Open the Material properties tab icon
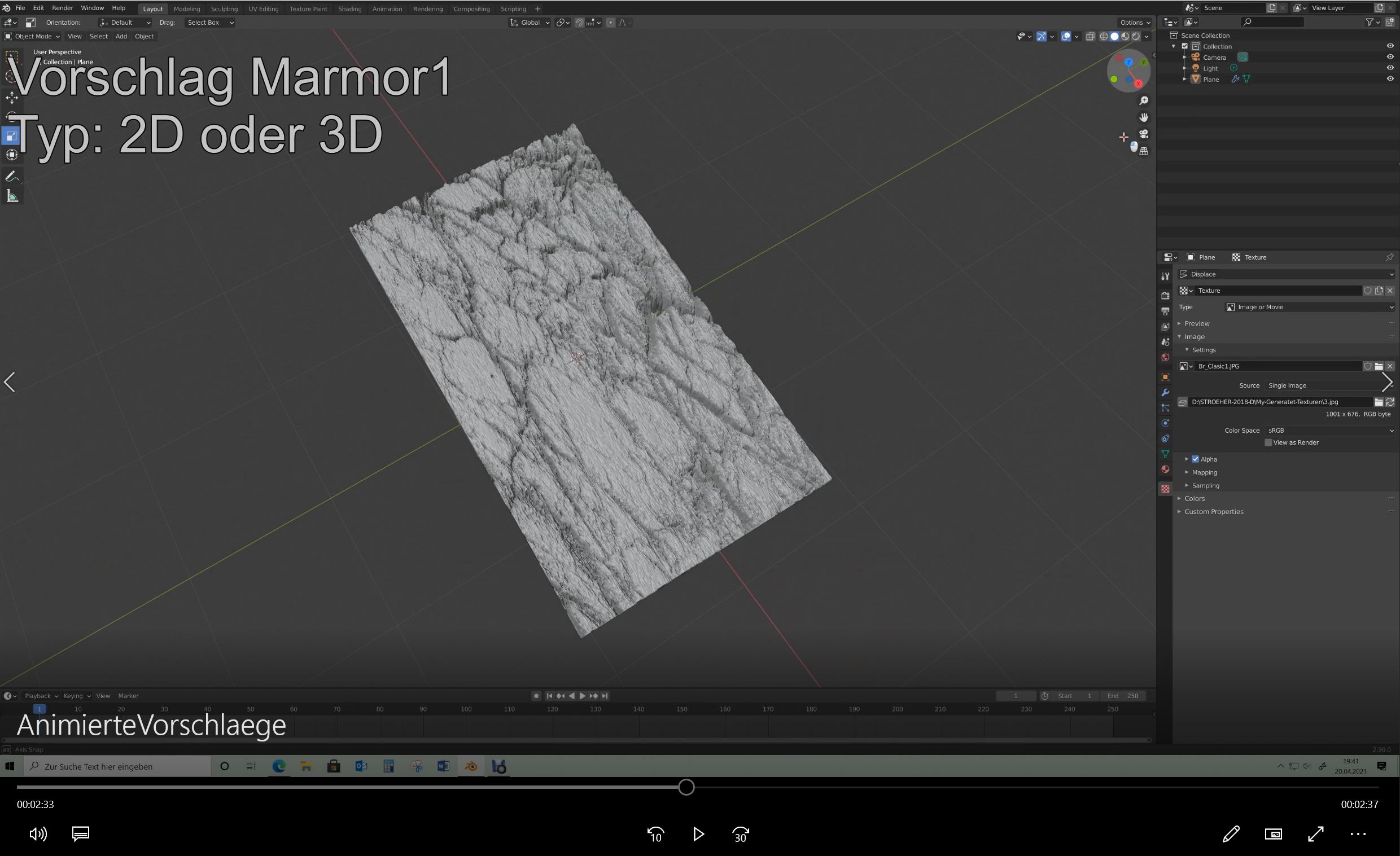Viewport: 1400px width, 856px height. point(1165,469)
